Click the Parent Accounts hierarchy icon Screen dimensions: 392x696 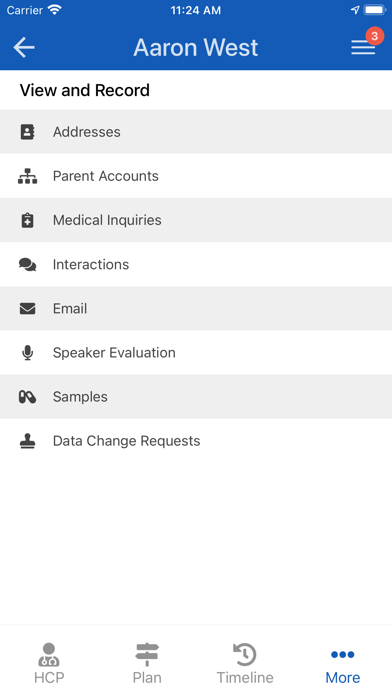click(28, 176)
